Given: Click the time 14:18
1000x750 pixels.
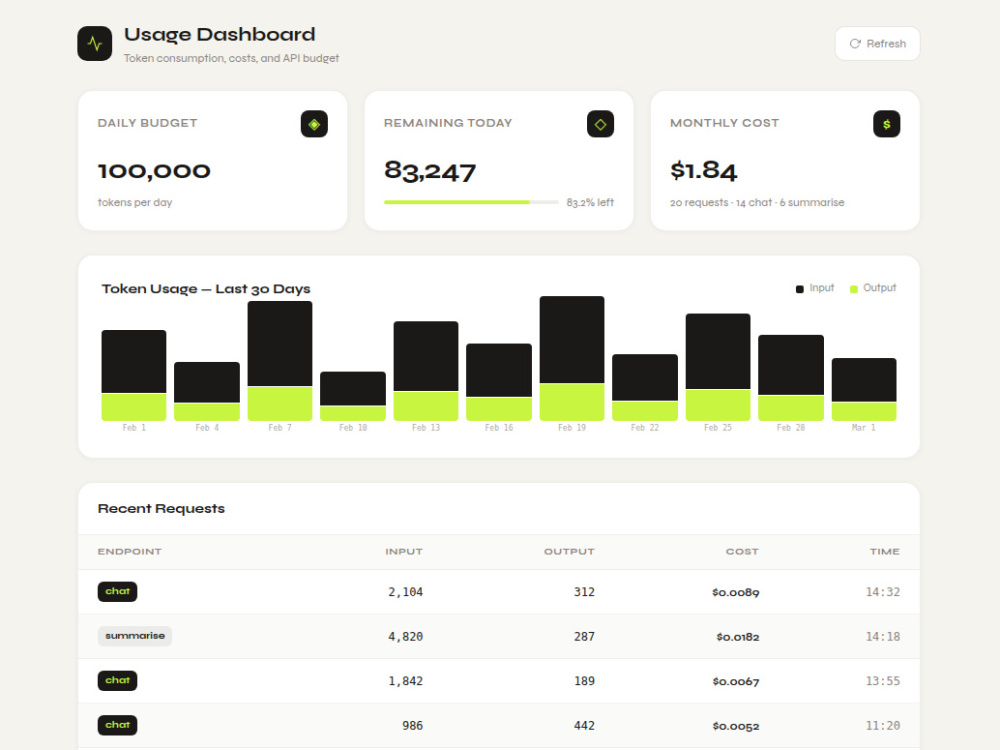Looking at the screenshot, I should click(883, 636).
